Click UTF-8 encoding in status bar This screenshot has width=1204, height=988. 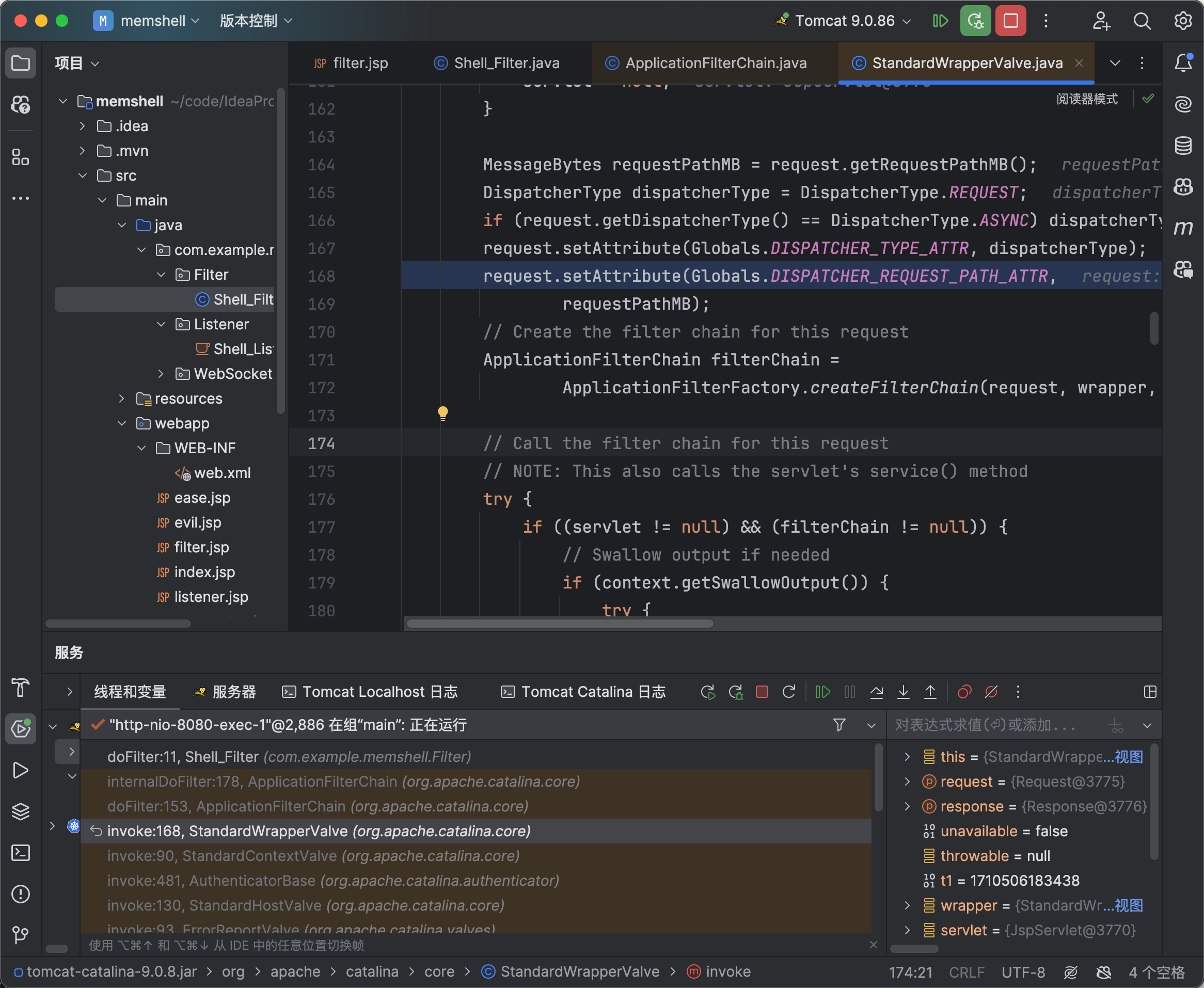[1023, 972]
